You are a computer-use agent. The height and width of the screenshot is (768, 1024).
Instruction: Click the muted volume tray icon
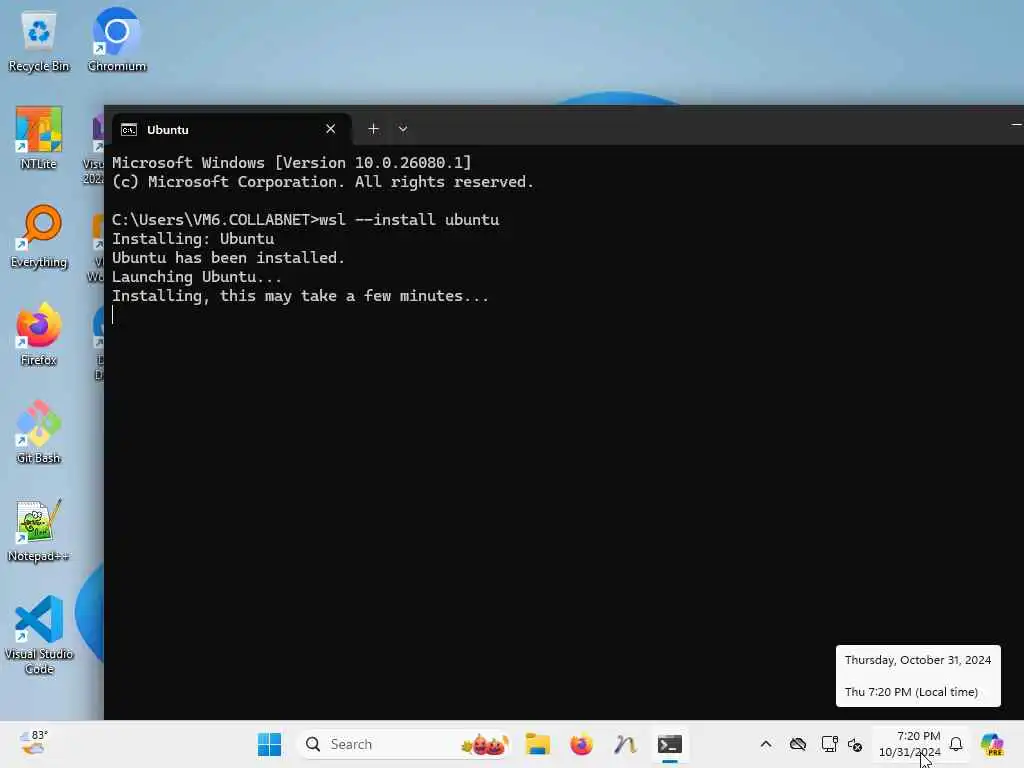[855, 744]
